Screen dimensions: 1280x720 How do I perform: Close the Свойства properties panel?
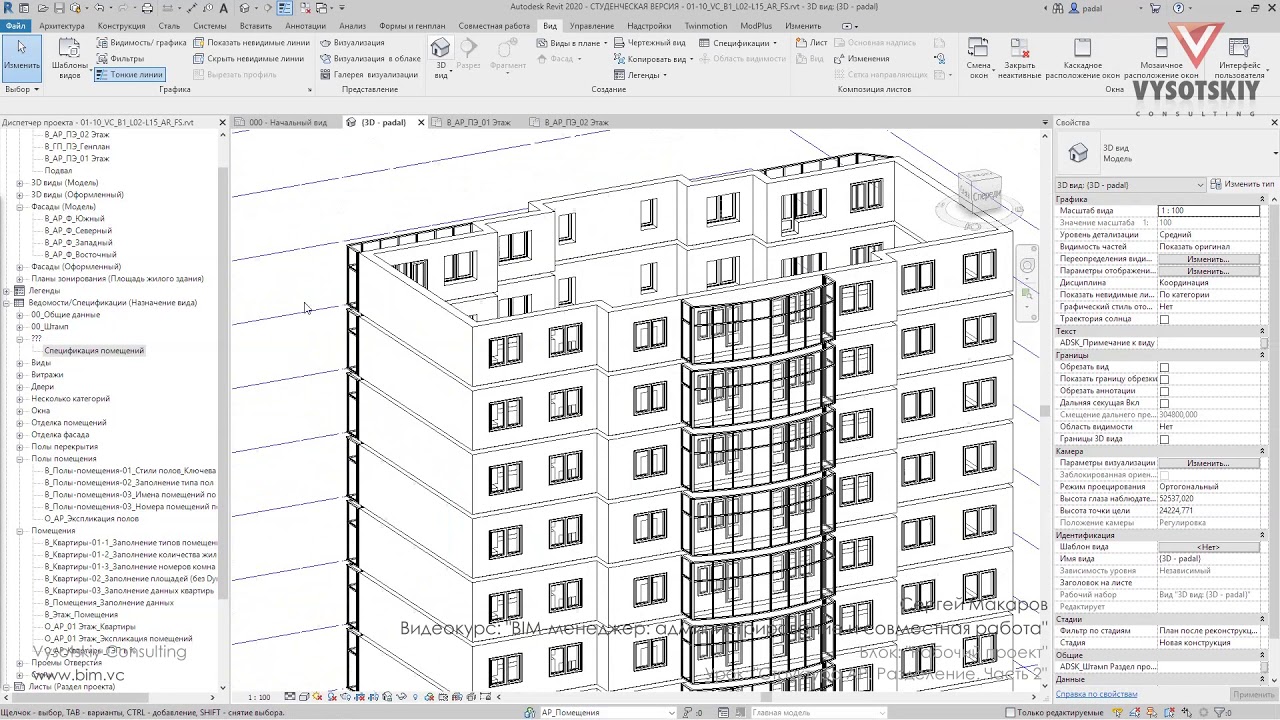pyautogui.click(x=1274, y=123)
